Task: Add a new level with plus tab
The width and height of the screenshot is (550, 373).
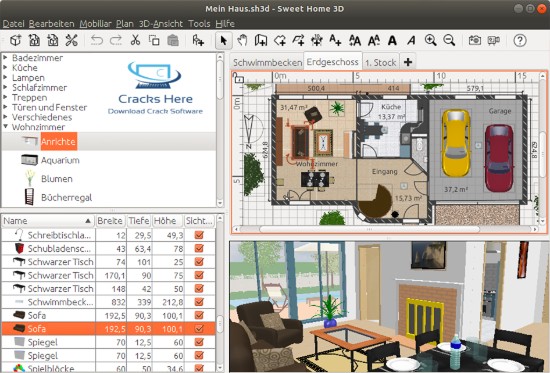Action: click(x=408, y=62)
